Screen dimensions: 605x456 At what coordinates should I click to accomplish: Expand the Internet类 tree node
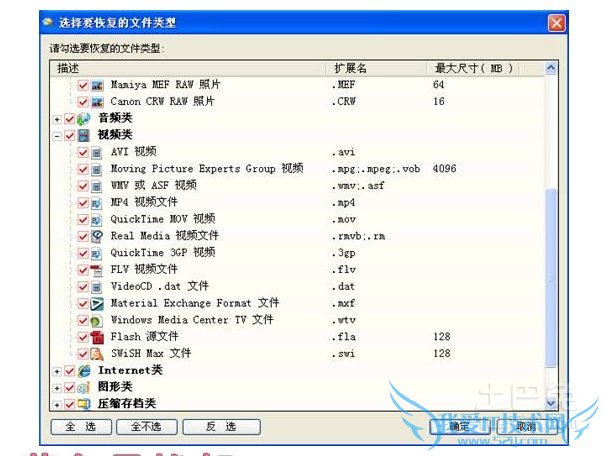click(57, 372)
